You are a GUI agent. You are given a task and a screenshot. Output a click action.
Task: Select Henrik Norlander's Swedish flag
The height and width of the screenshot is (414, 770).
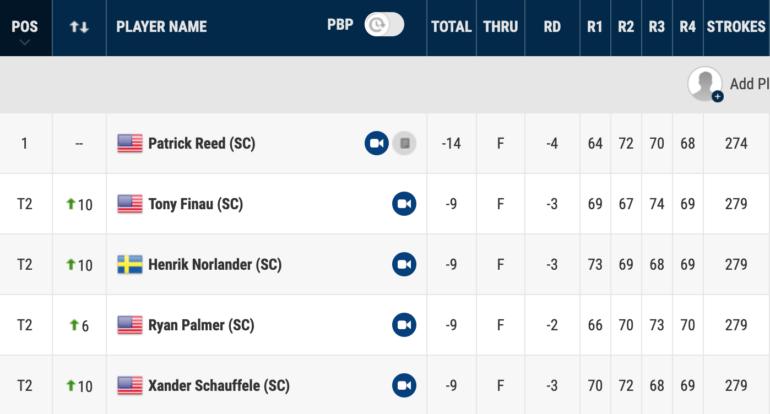coord(130,264)
